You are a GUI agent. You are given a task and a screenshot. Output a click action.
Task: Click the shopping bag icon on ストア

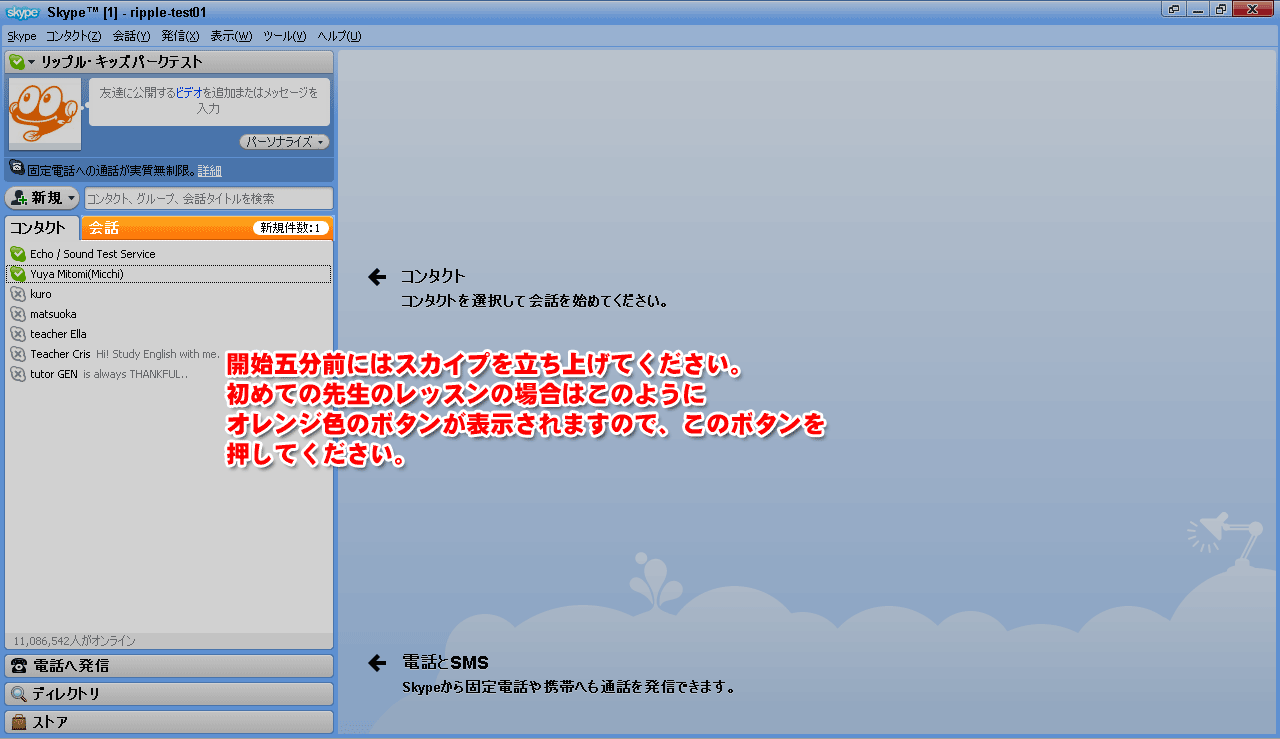[x=18, y=721]
